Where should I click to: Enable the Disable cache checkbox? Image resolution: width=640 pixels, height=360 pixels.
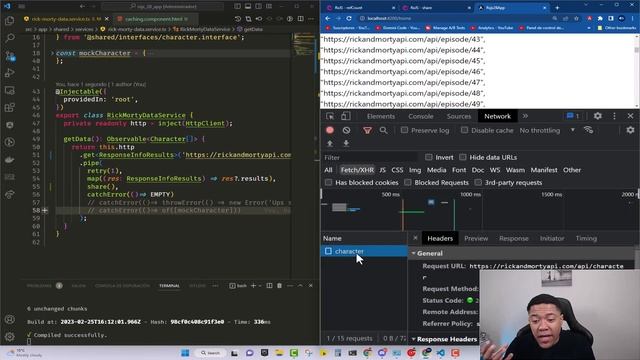click(464, 130)
